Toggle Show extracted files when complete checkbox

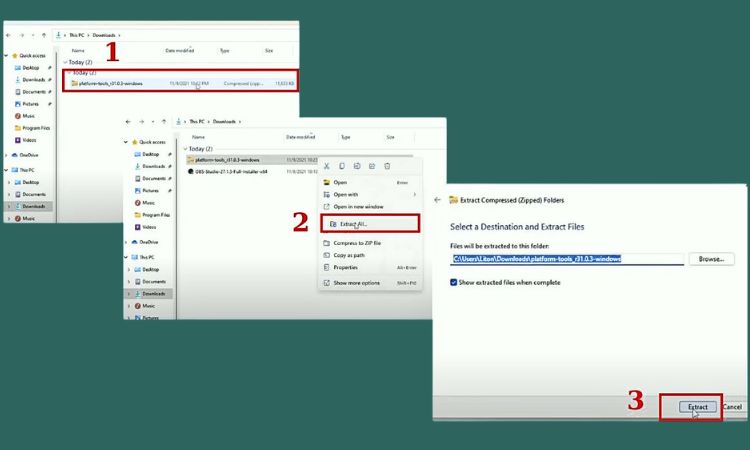(455, 283)
